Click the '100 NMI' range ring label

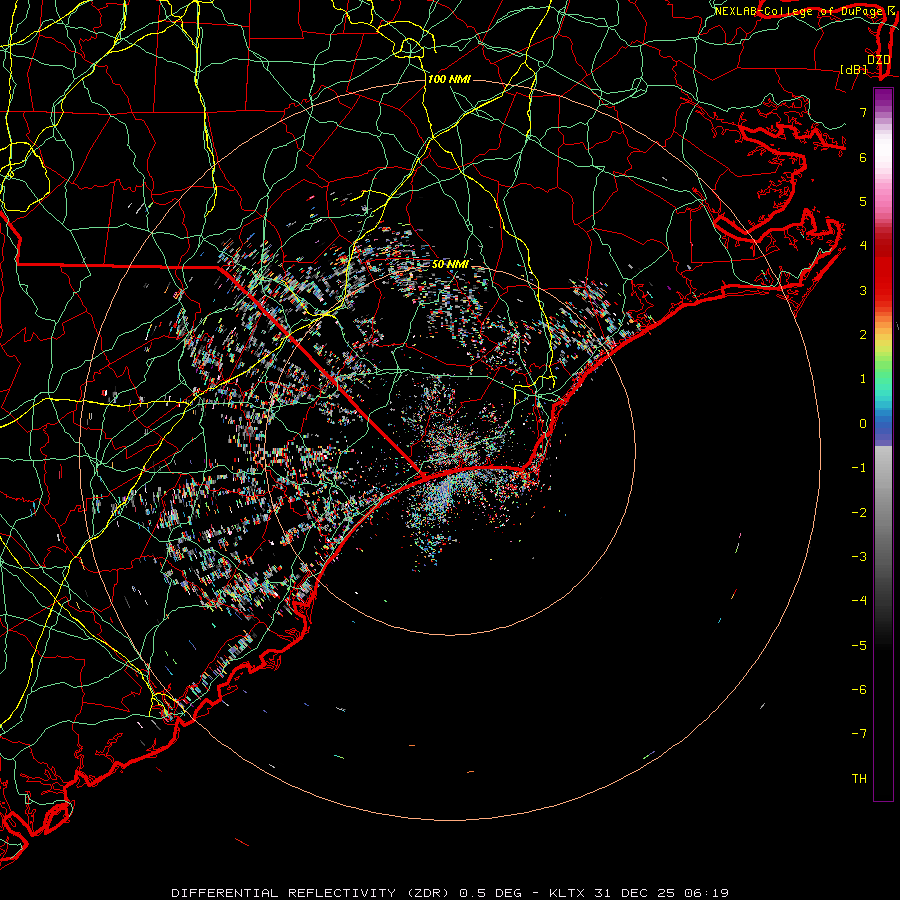click(449, 79)
